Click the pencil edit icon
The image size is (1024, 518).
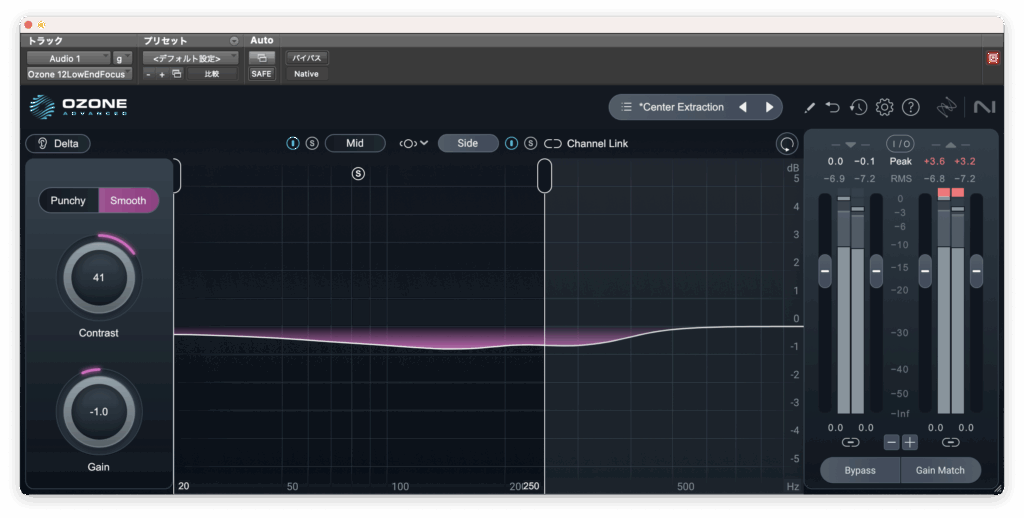pos(809,107)
